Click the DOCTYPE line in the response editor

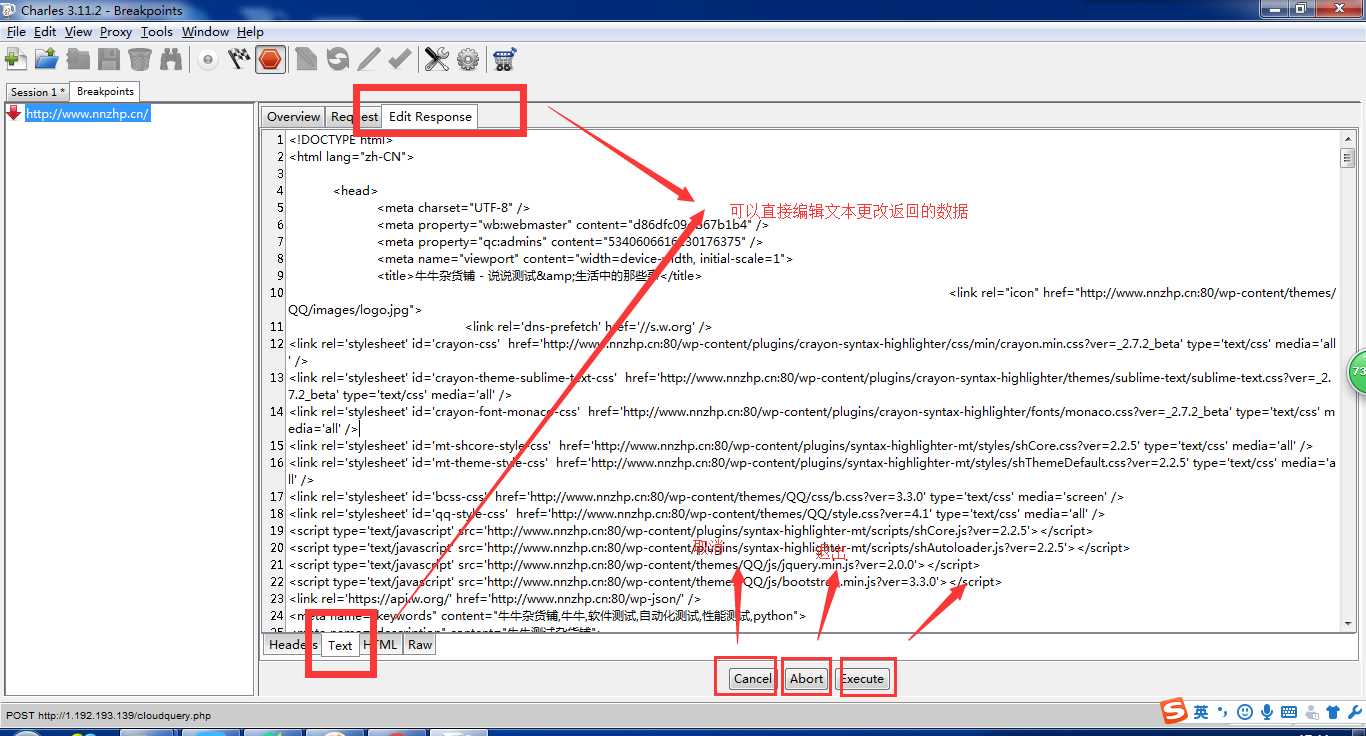341,140
